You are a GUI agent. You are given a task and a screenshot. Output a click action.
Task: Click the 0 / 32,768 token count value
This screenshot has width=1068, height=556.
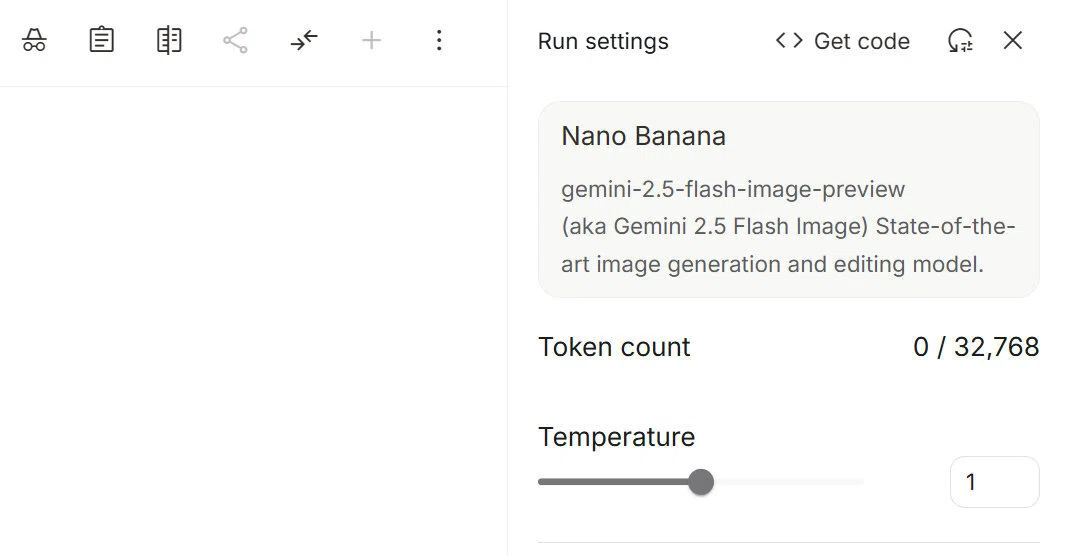coord(976,347)
